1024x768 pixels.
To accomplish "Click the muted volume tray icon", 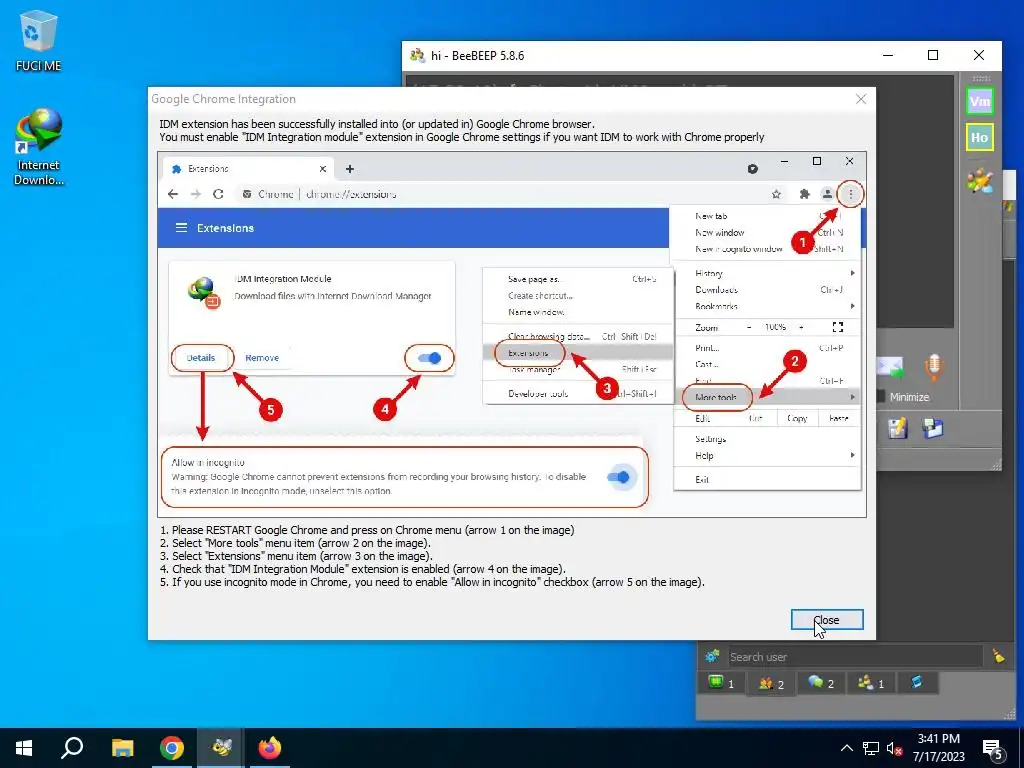I will click(894, 748).
